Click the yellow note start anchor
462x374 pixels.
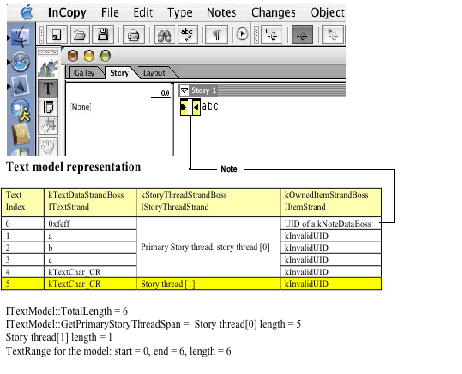pos(184,107)
